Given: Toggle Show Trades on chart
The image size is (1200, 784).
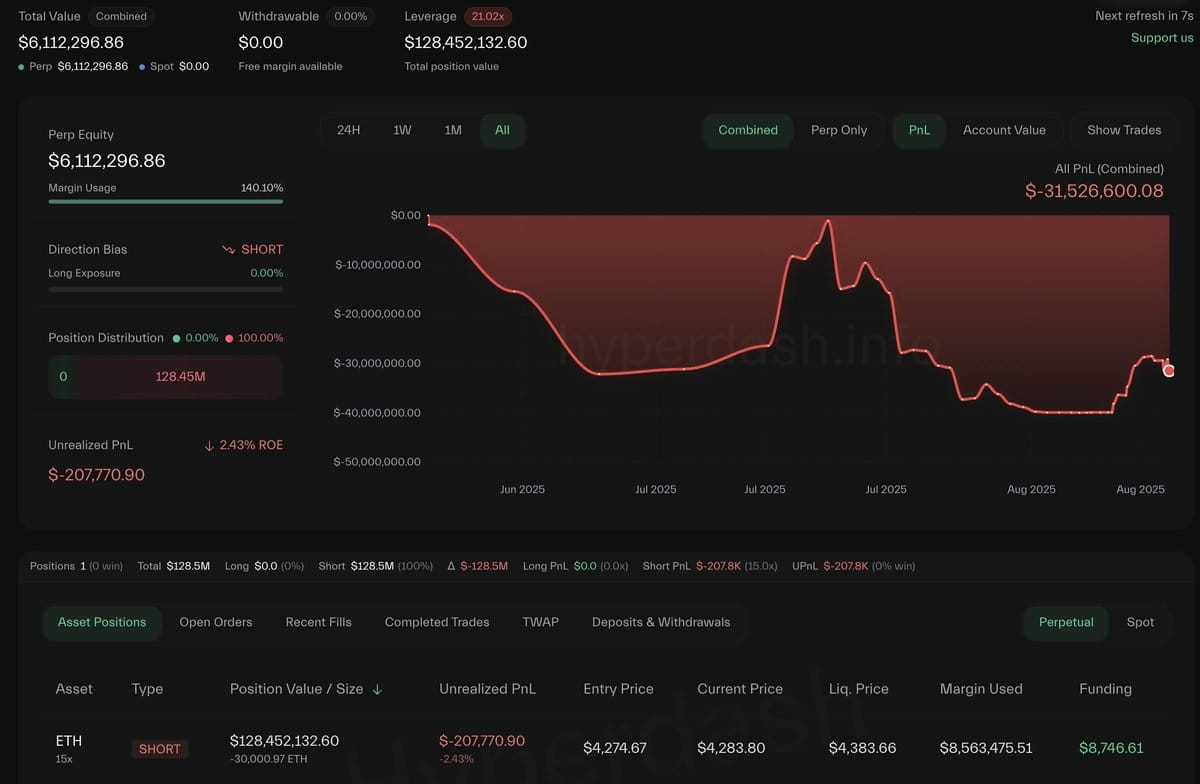Looking at the screenshot, I should click(1124, 130).
